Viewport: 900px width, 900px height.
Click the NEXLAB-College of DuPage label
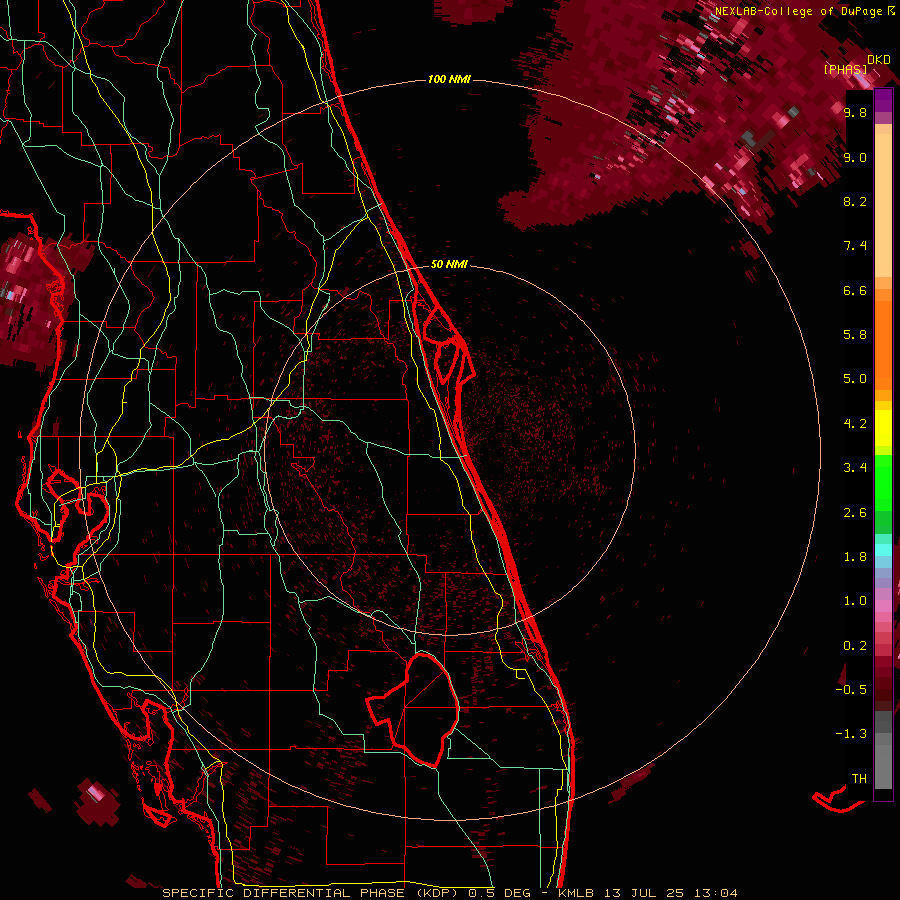pos(799,11)
